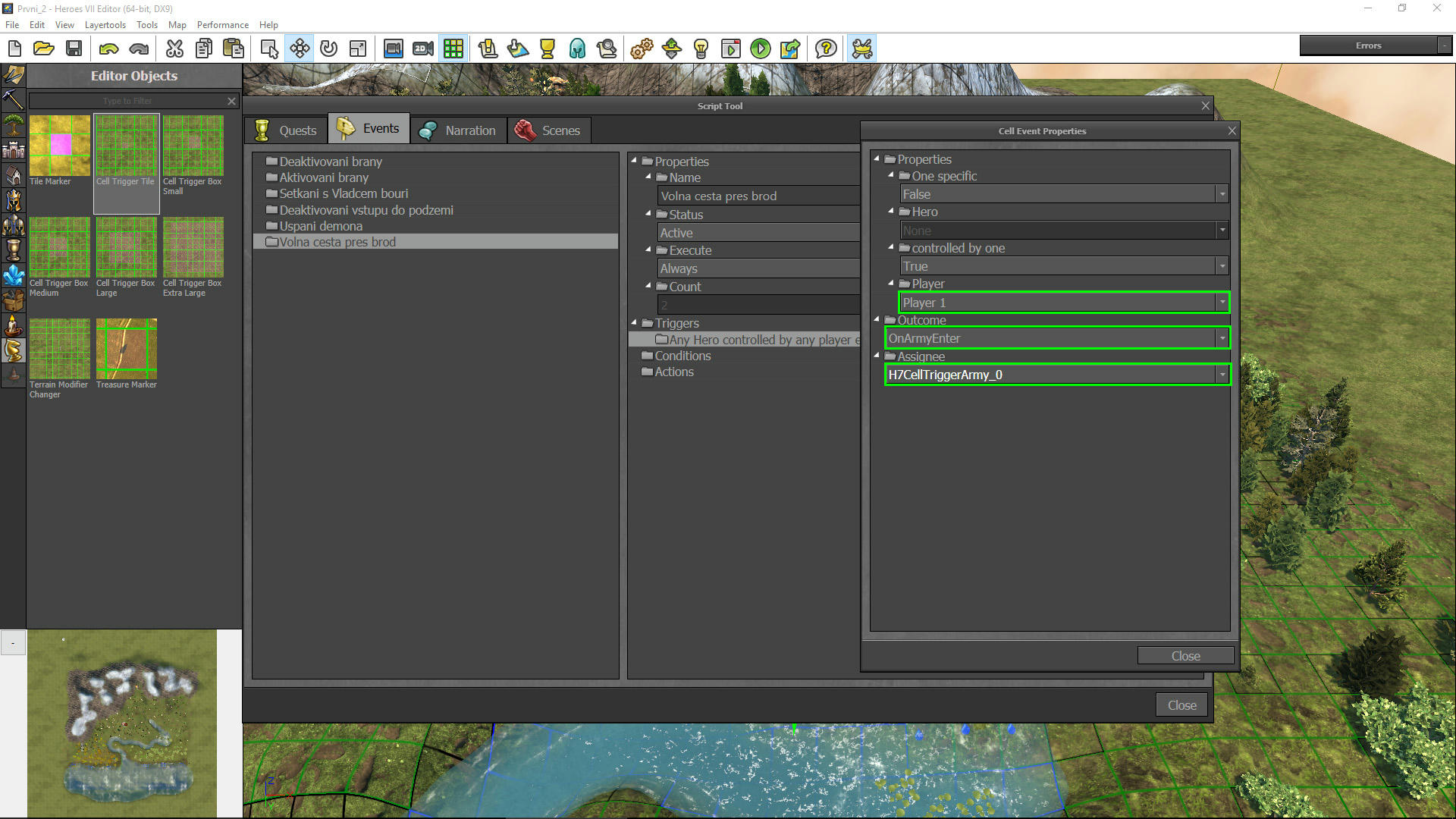Select the chess knight category in sidebar

click(13, 350)
